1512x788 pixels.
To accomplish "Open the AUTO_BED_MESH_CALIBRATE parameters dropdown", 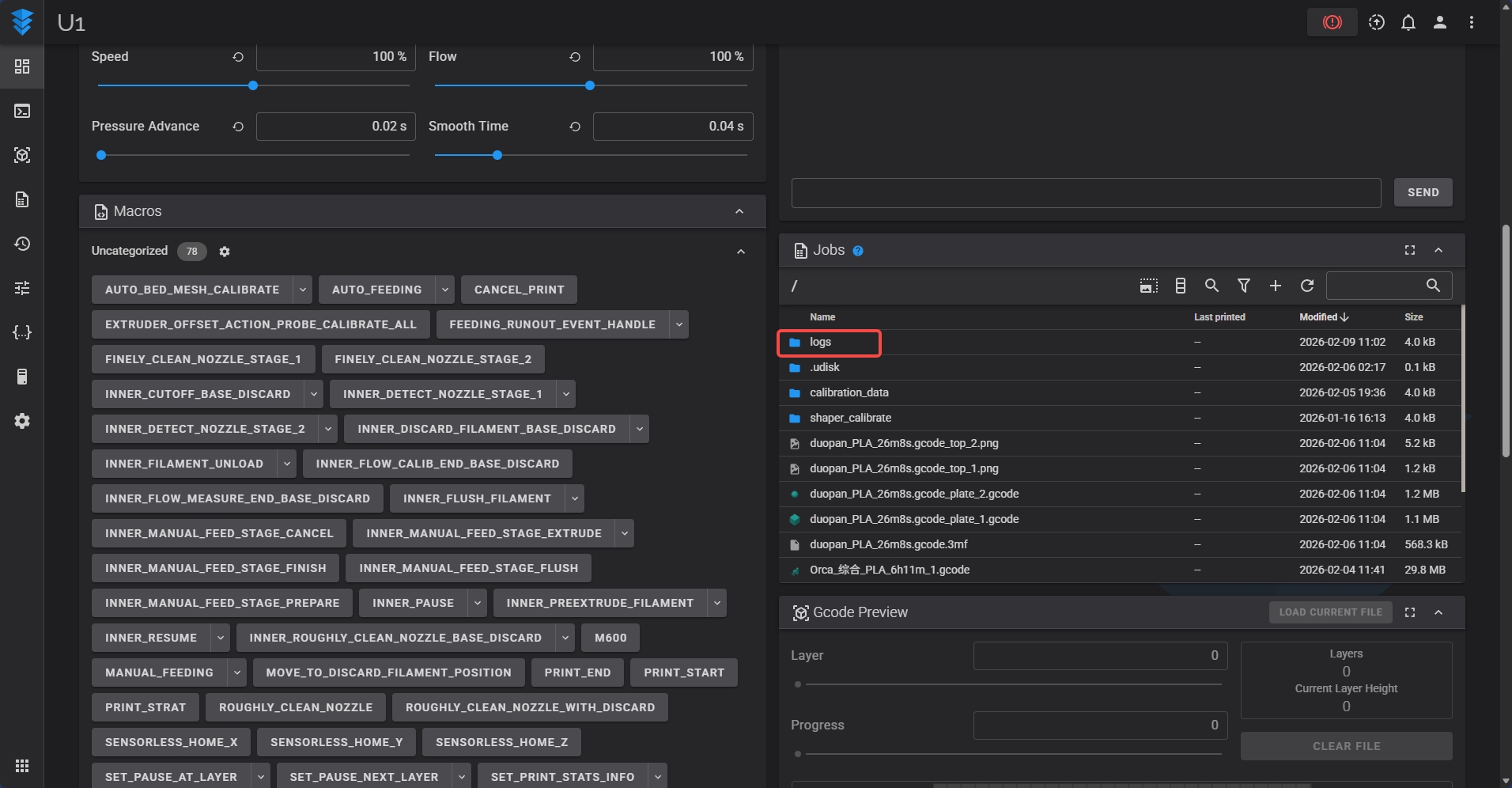I will pos(302,290).
